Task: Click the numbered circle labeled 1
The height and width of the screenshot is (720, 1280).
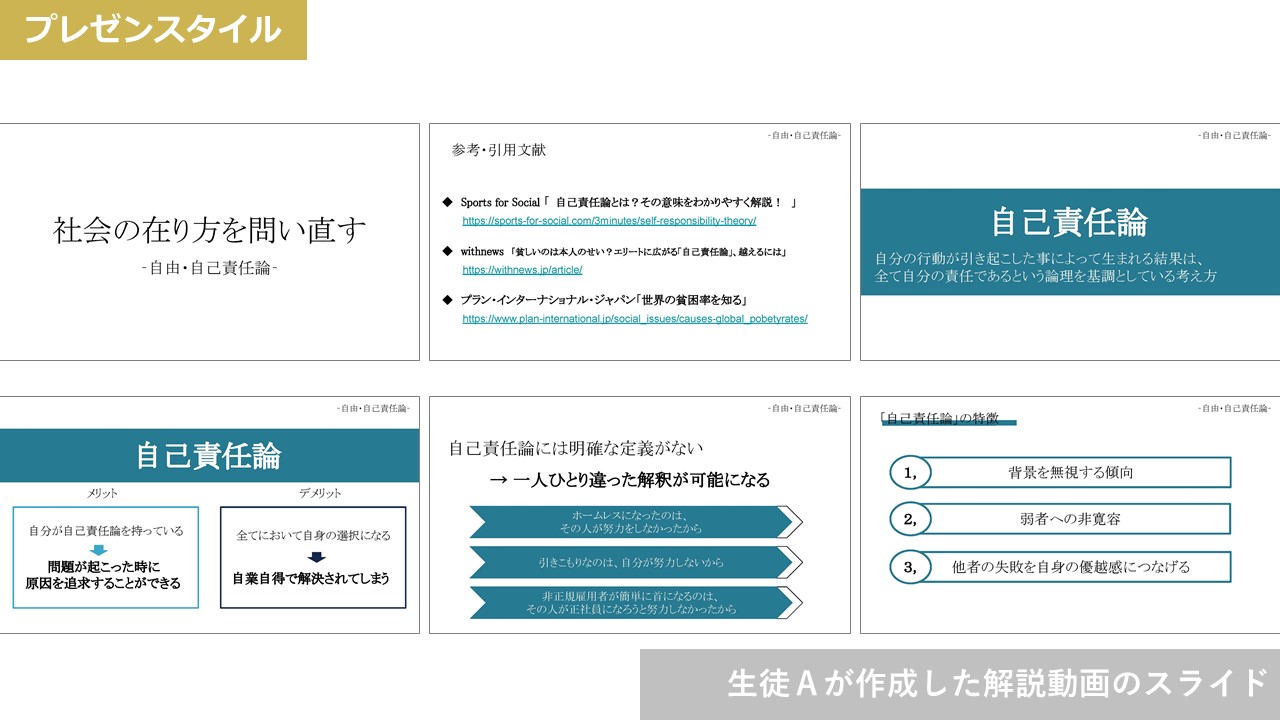Action: [910, 472]
